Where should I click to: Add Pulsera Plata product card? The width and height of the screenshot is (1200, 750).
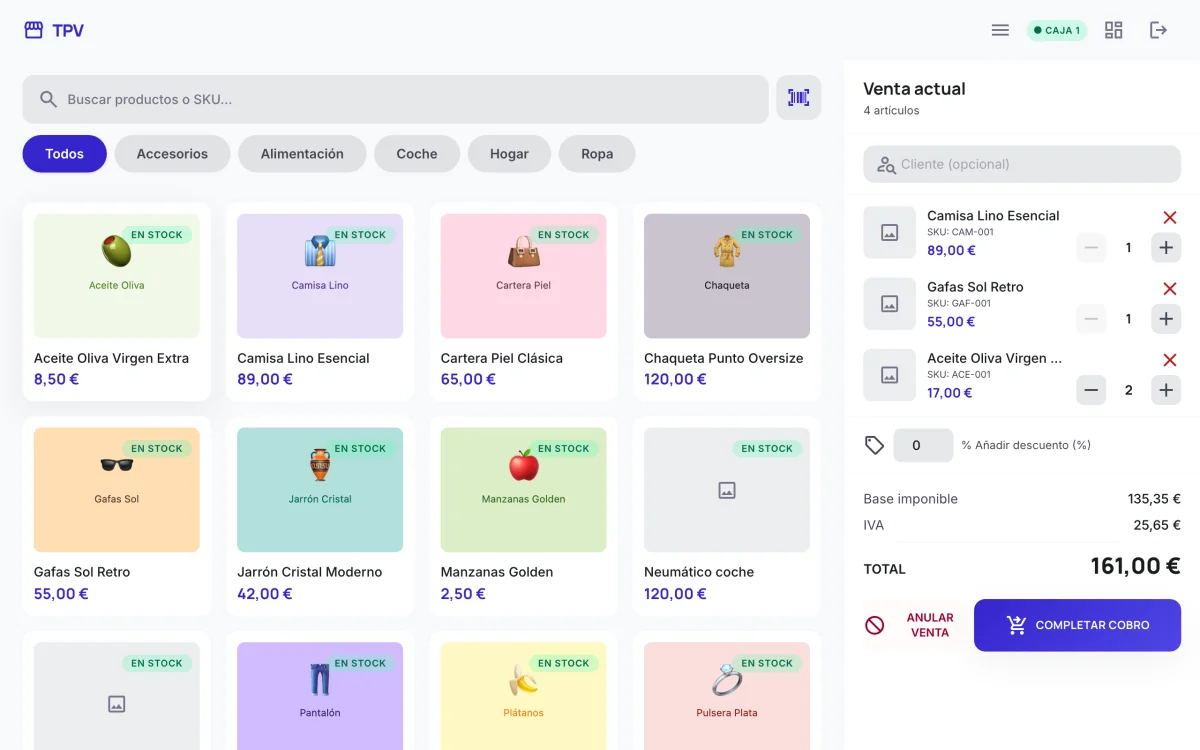[x=727, y=691]
